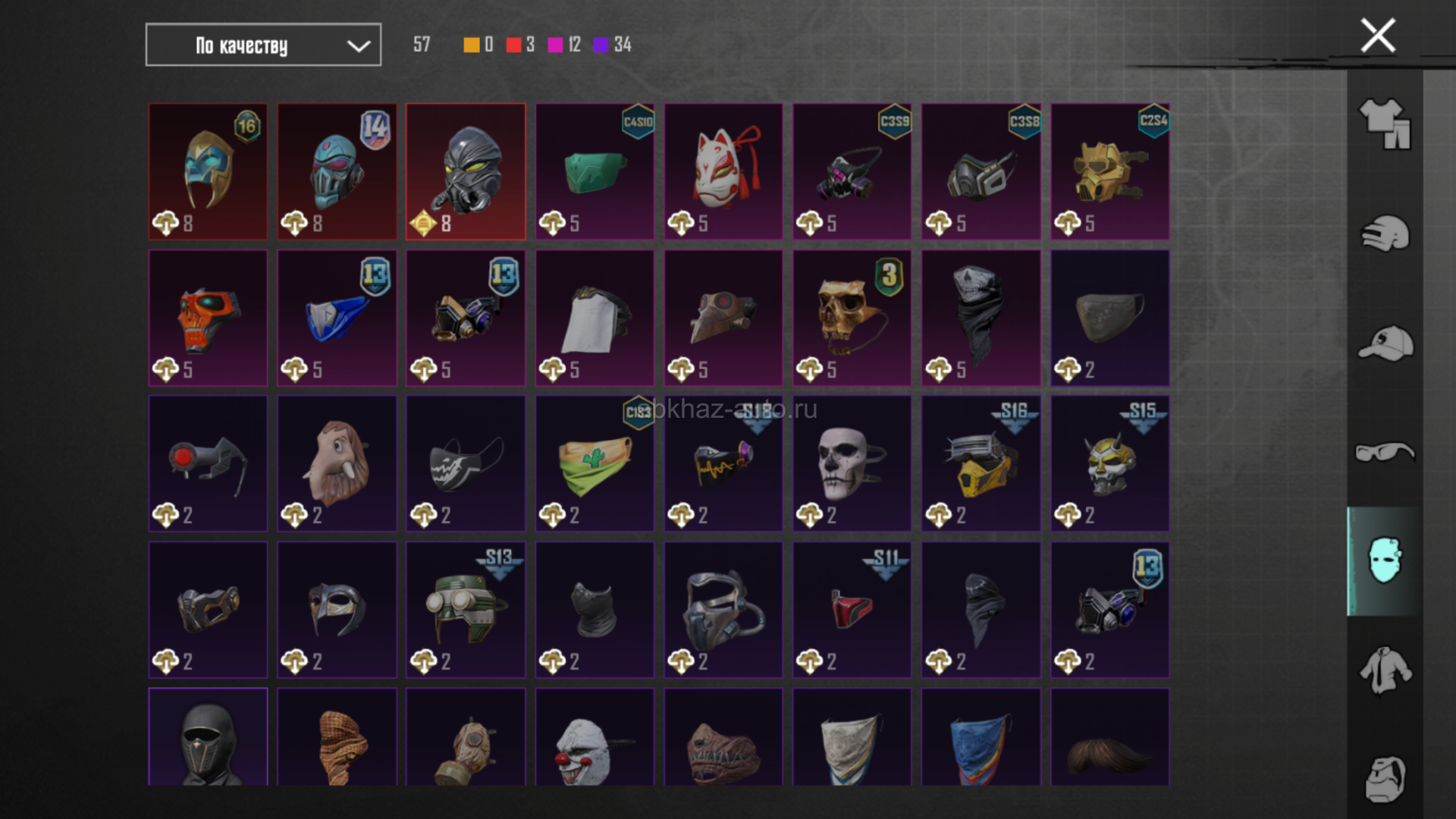Viewport: 1456px width, 819px height.
Task: Switch to the baseball cap category
Action: pos(1385,343)
